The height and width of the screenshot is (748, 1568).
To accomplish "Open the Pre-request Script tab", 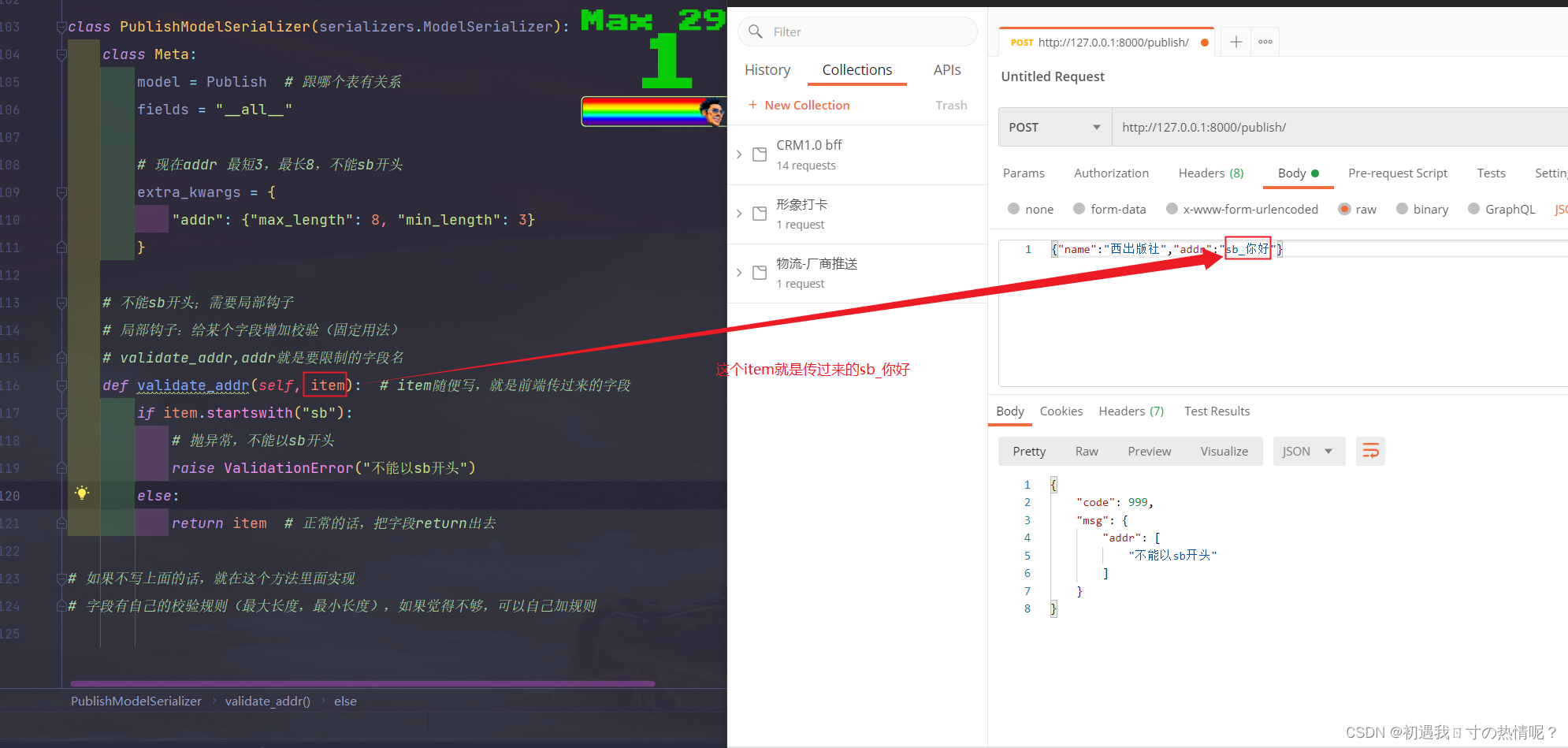I will pyautogui.click(x=1398, y=173).
